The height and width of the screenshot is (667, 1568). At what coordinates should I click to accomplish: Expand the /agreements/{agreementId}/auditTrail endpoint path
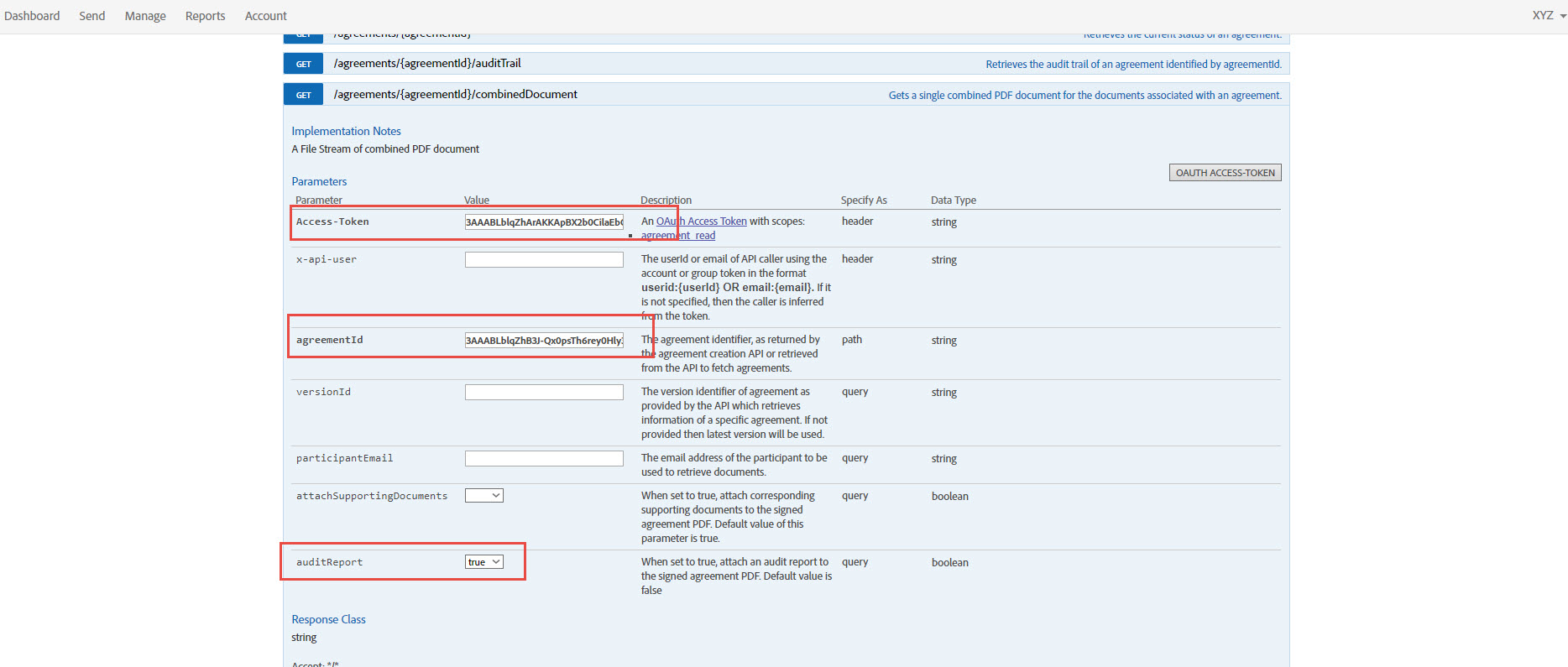pyautogui.click(x=427, y=64)
